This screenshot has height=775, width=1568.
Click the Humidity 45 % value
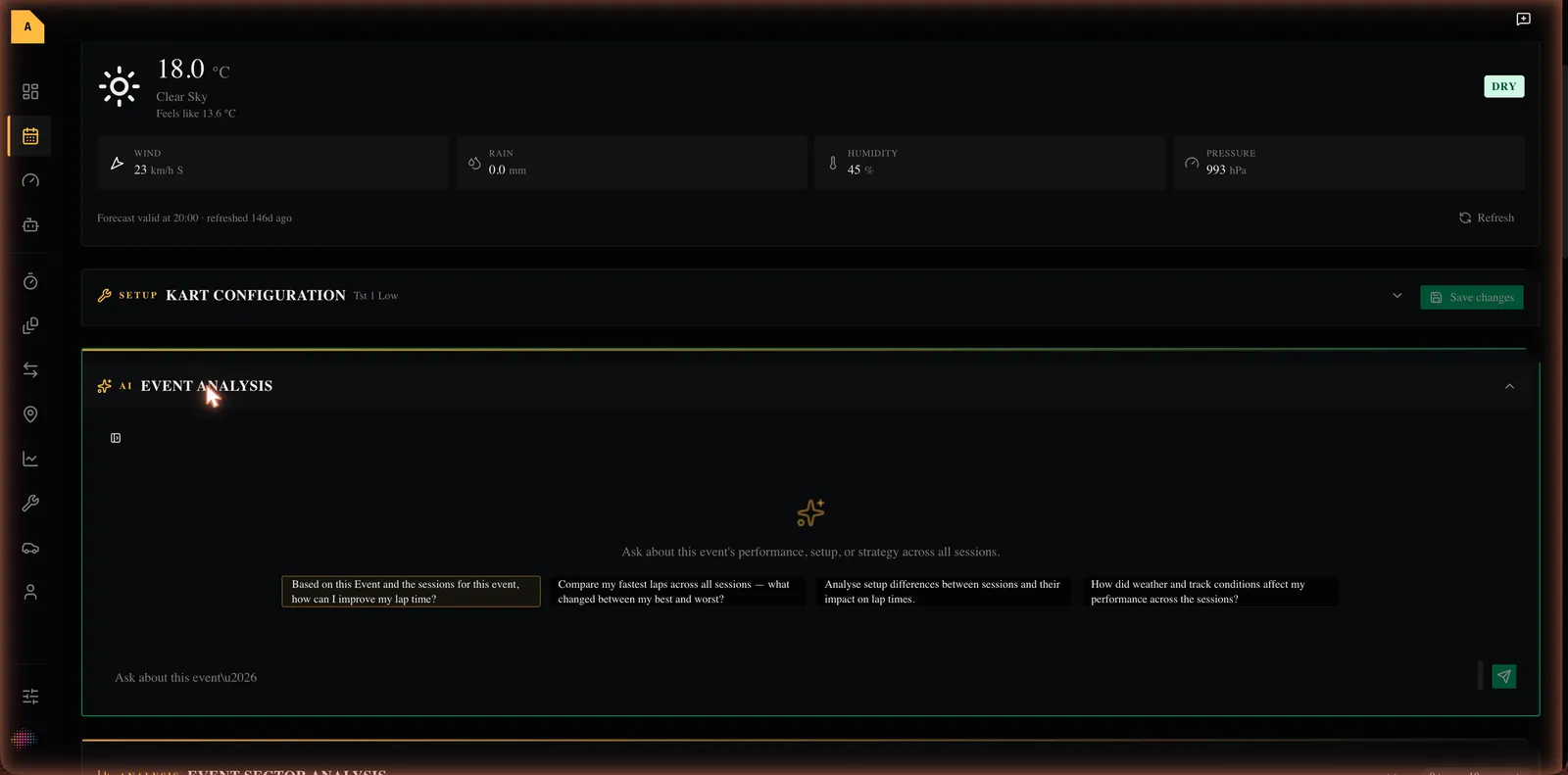860,170
